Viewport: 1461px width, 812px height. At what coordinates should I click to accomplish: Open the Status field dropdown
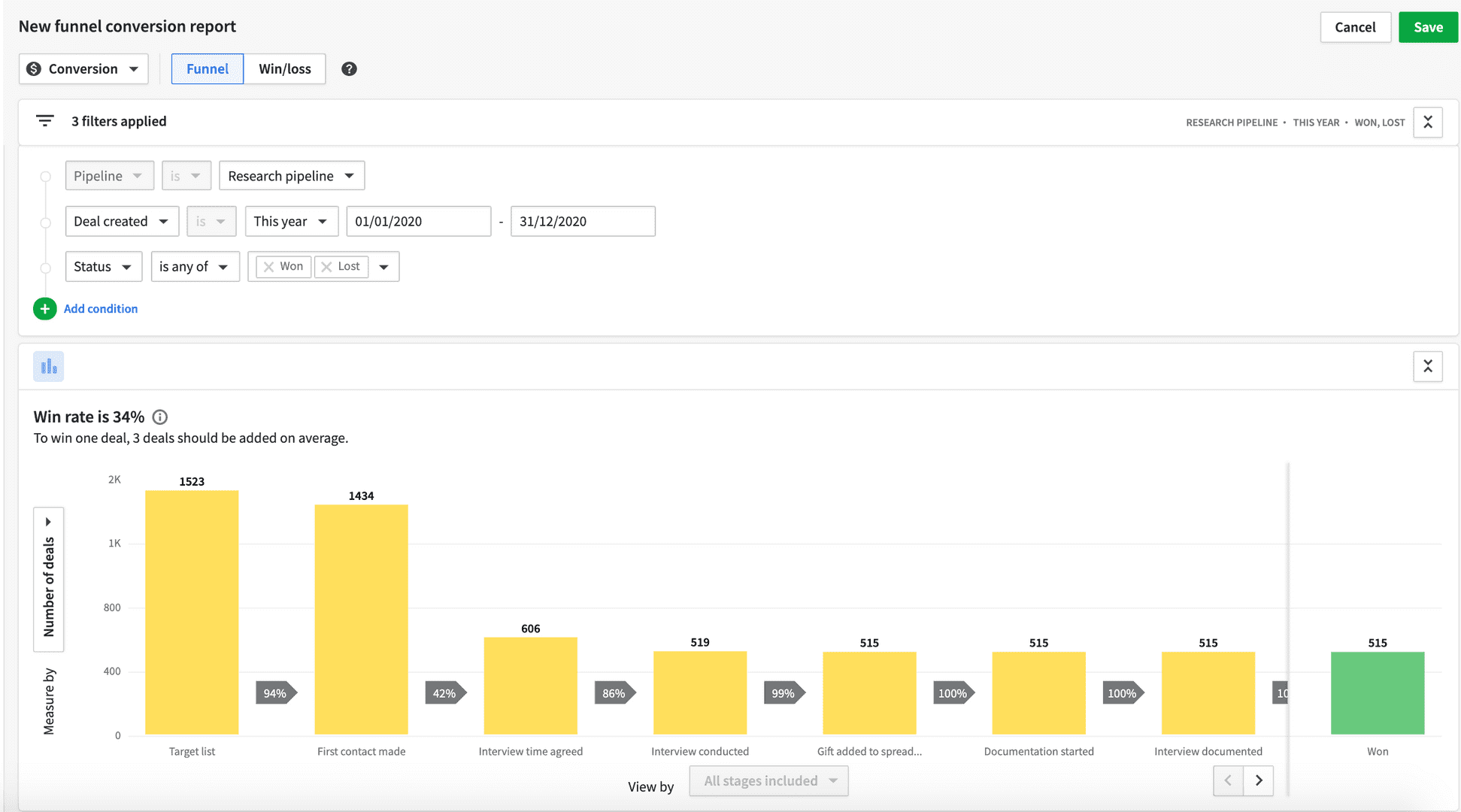point(104,267)
